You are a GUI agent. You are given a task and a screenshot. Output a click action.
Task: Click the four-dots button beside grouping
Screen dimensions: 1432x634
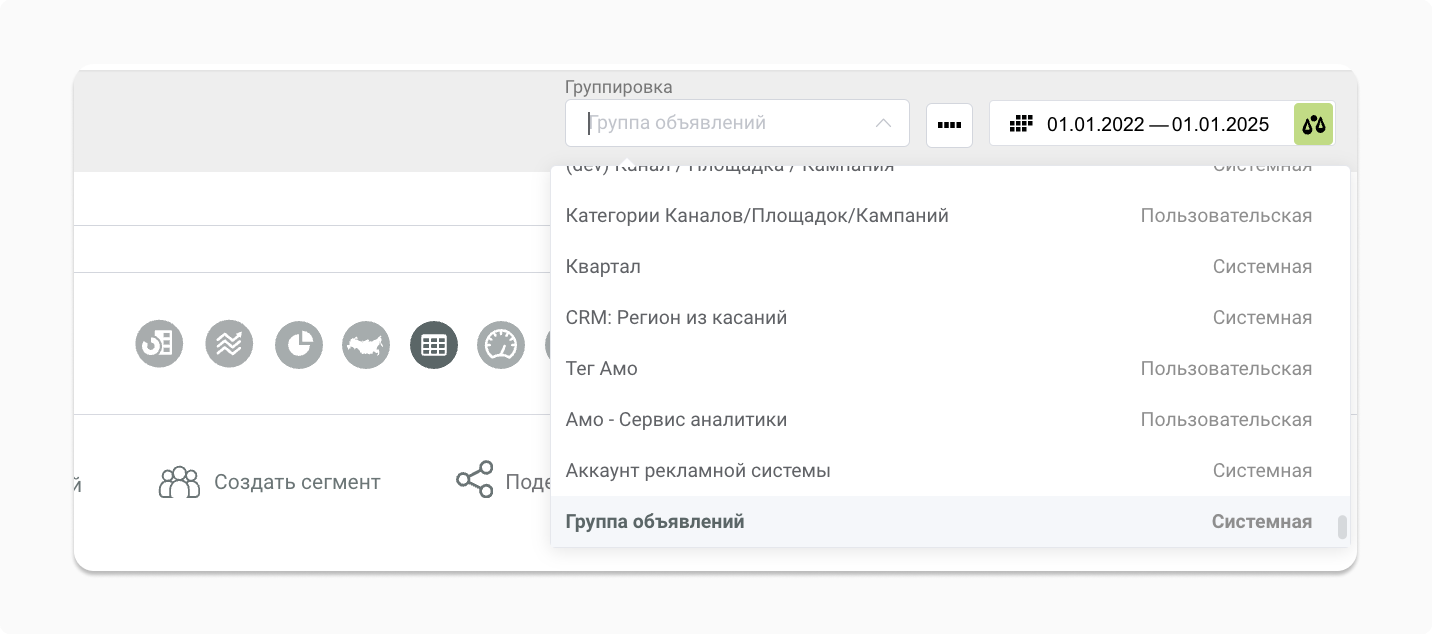point(949,125)
